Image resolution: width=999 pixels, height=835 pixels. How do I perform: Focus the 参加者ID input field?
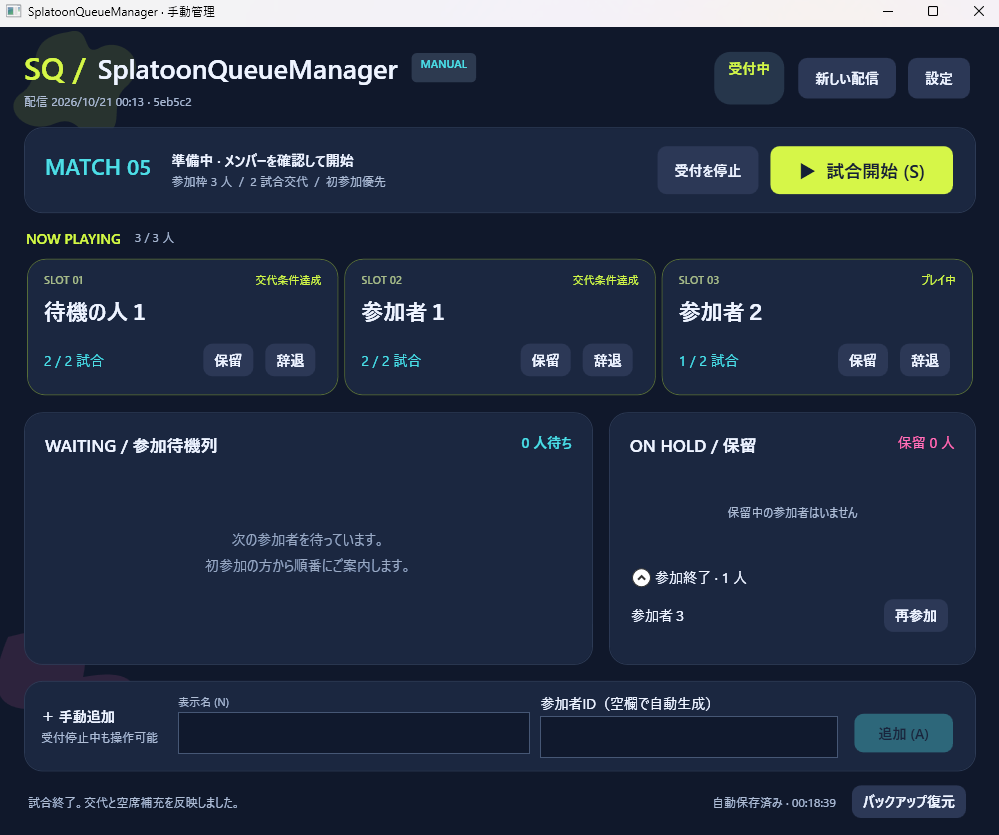[689, 737]
